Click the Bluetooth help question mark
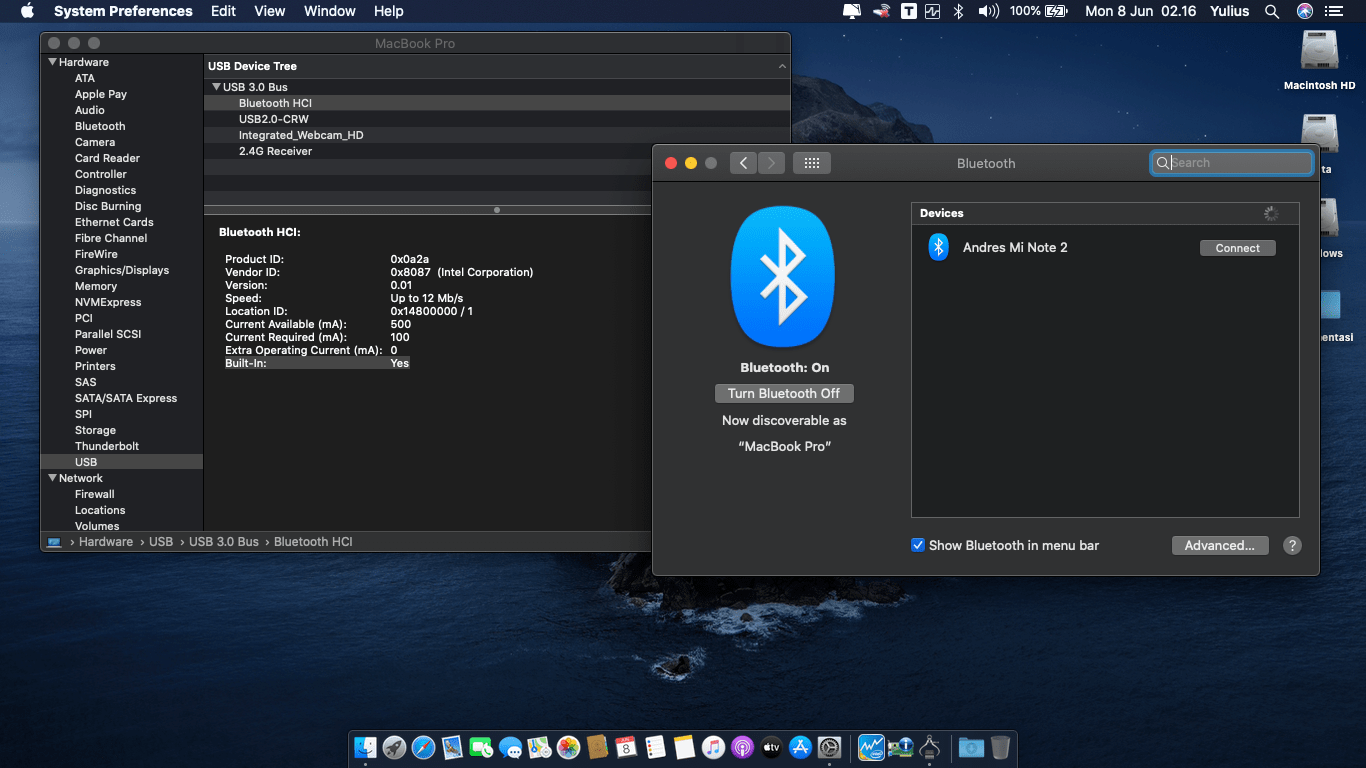 [x=1292, y=546]
